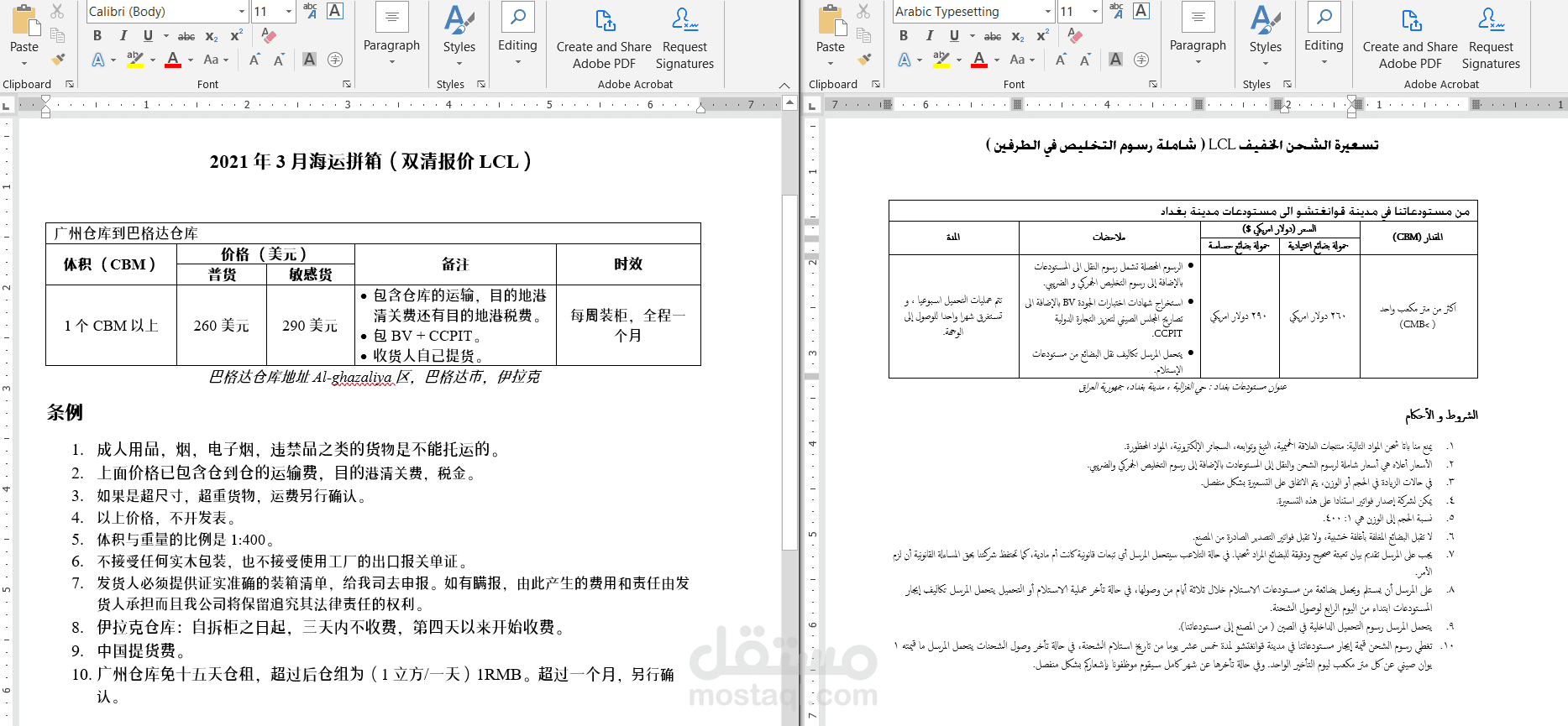Viewport: 1568px width, 726px height.
Task: Click ruler tab selector in right window
Action: point(812,106)
